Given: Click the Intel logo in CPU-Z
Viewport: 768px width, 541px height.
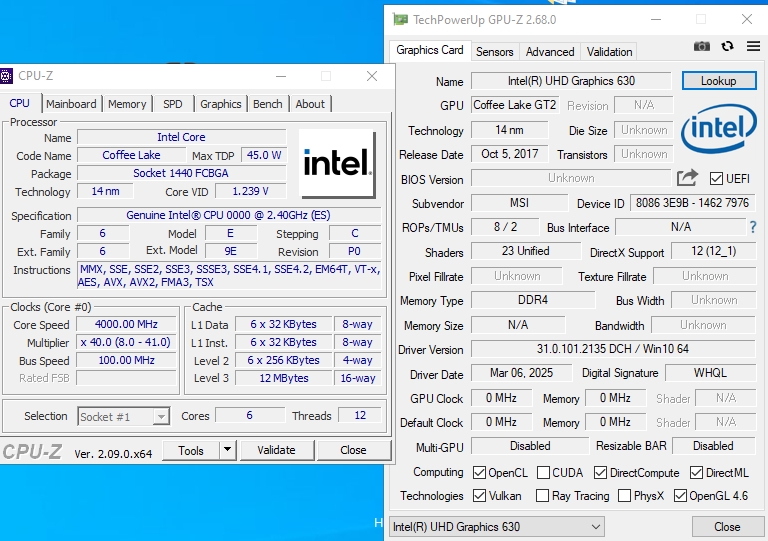Looking at the screenshot, I should coord(337,164).
